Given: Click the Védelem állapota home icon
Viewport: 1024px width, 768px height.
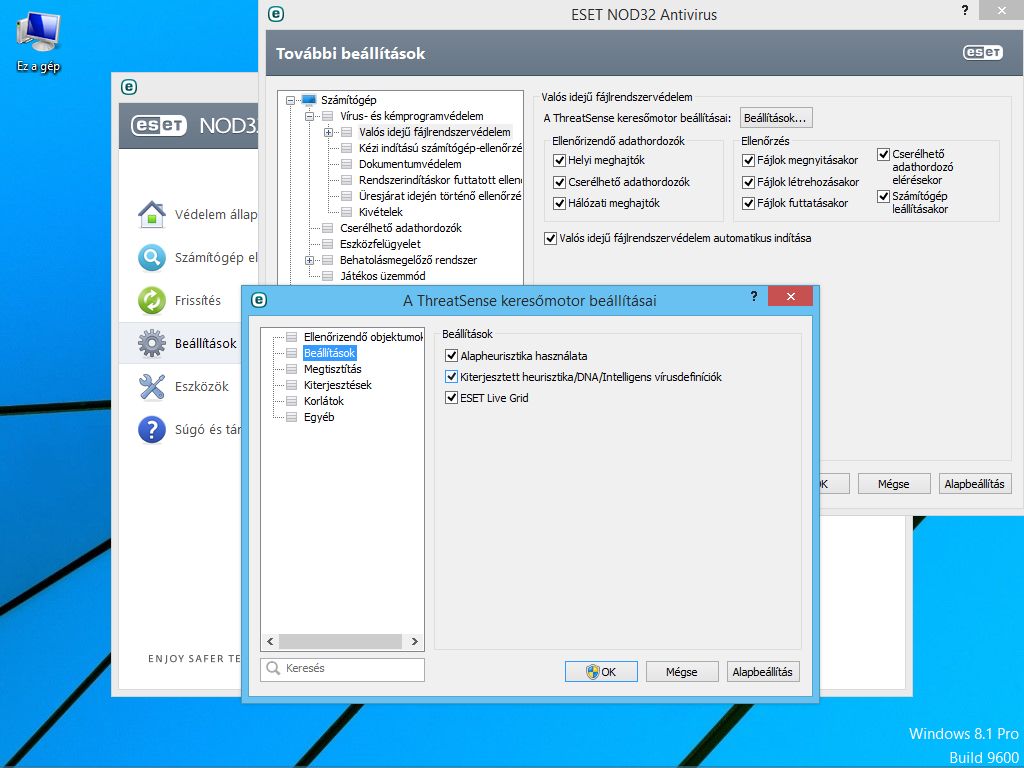Looking at the screenshot, I should 152,214.
